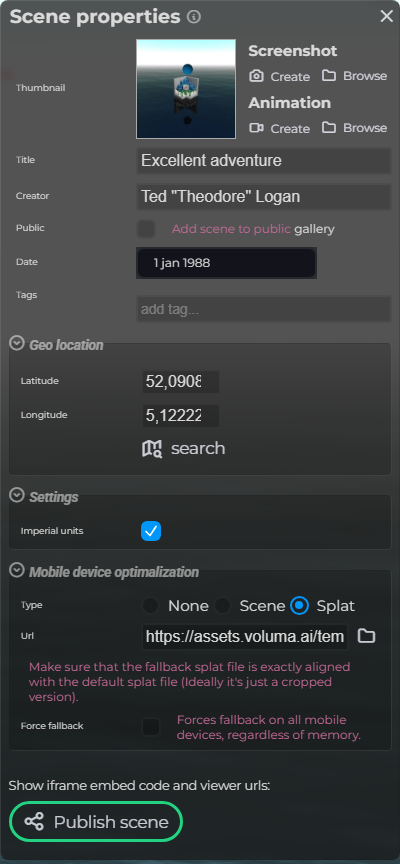Viewport: 400px width, 864px height.
Task: Enable the Force fallback checkbox
Action: pyautogui.click(x=151, y=727)
